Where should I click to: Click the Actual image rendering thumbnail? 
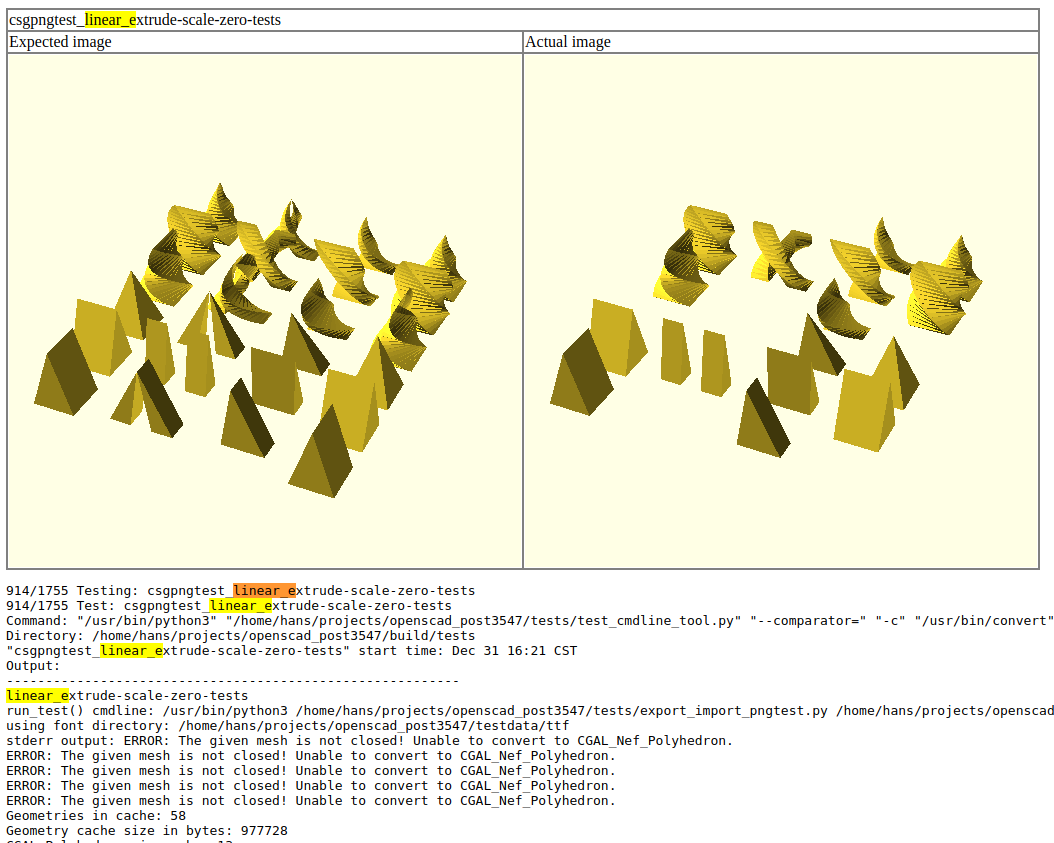781,311
